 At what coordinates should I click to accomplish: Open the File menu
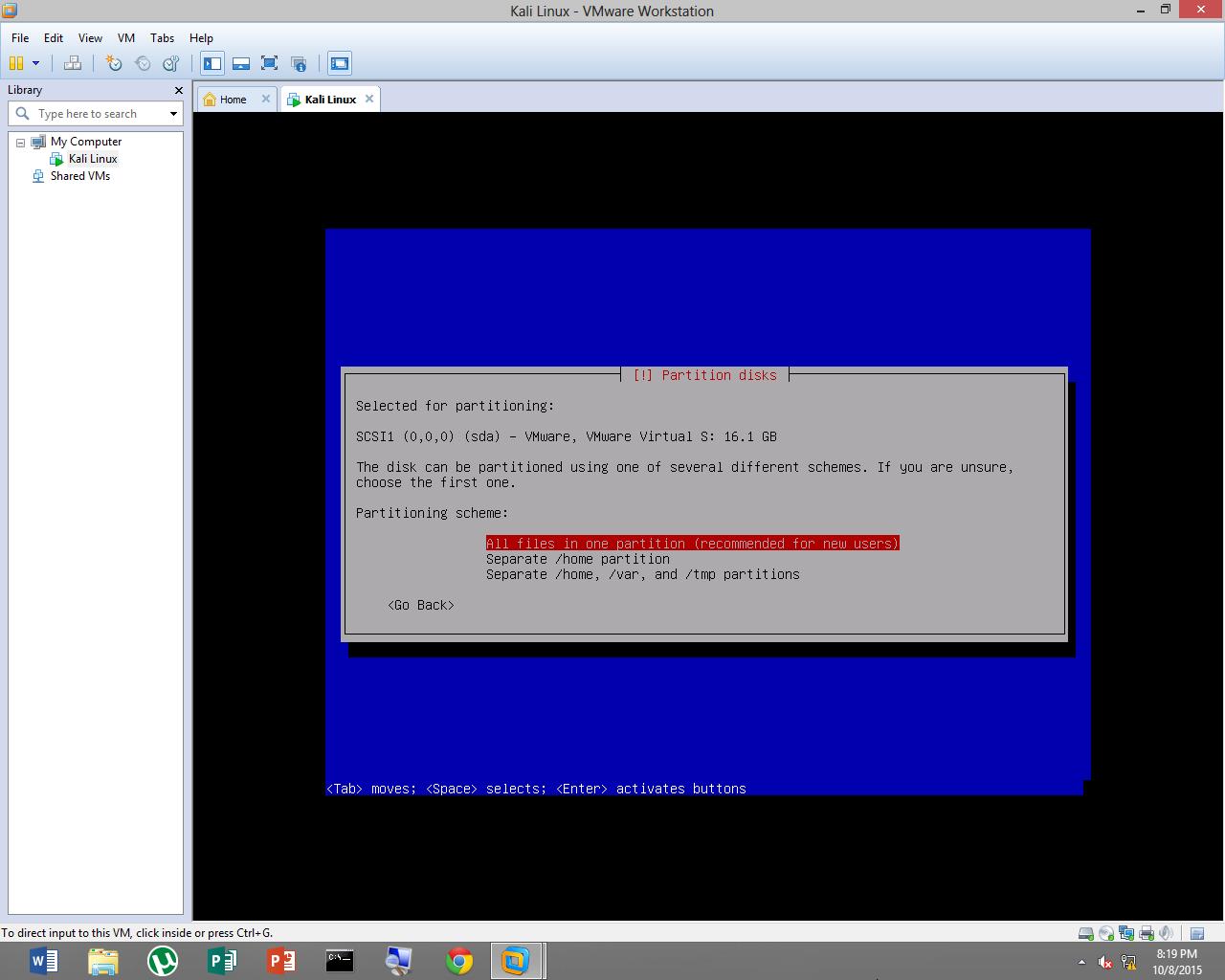(20, 38)
